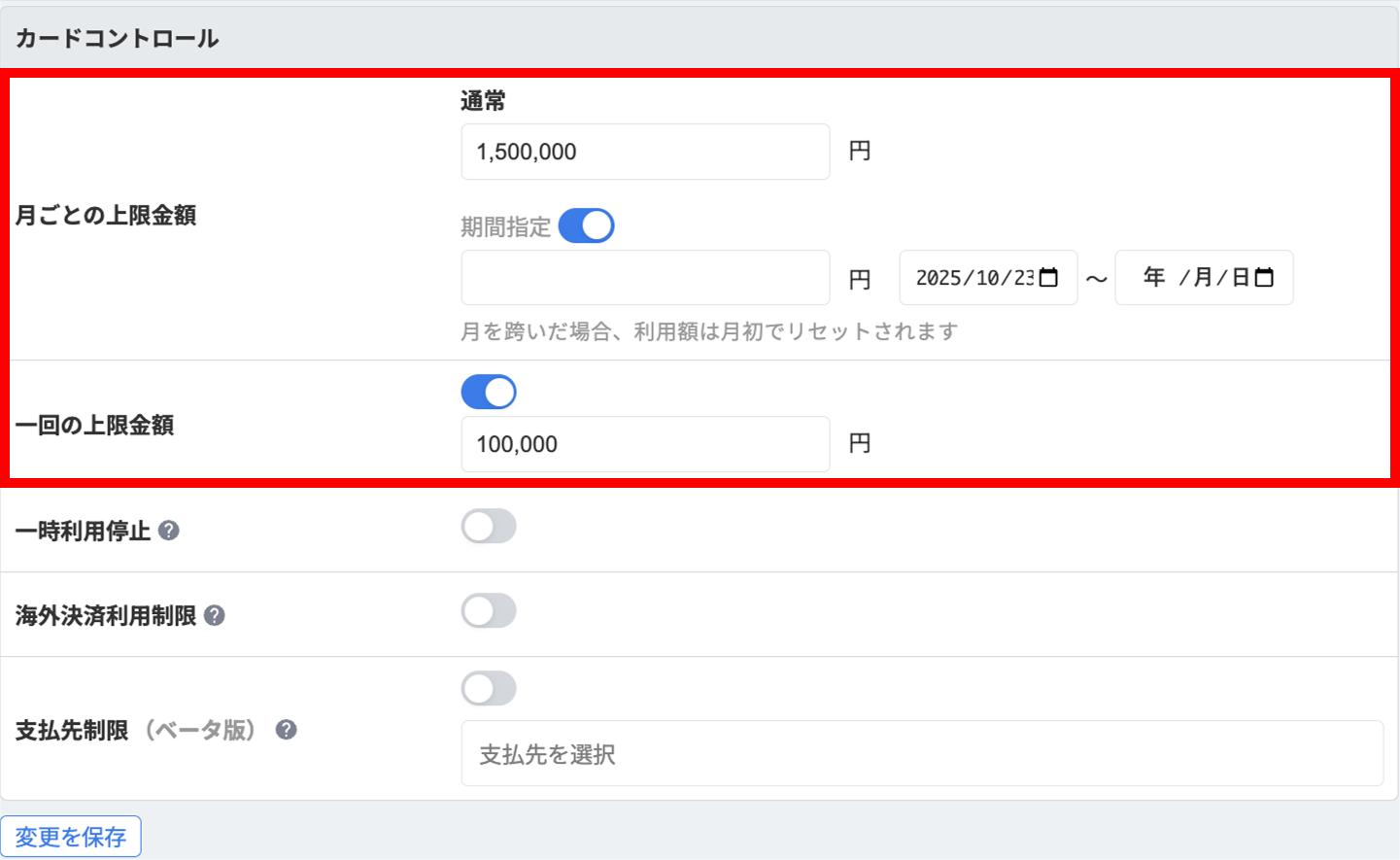The width and height of the screenshot is (1400, 860).
Task: Open the 支払先を選択 dropdown
Action: pyautogui.click(x=921, y=754)
